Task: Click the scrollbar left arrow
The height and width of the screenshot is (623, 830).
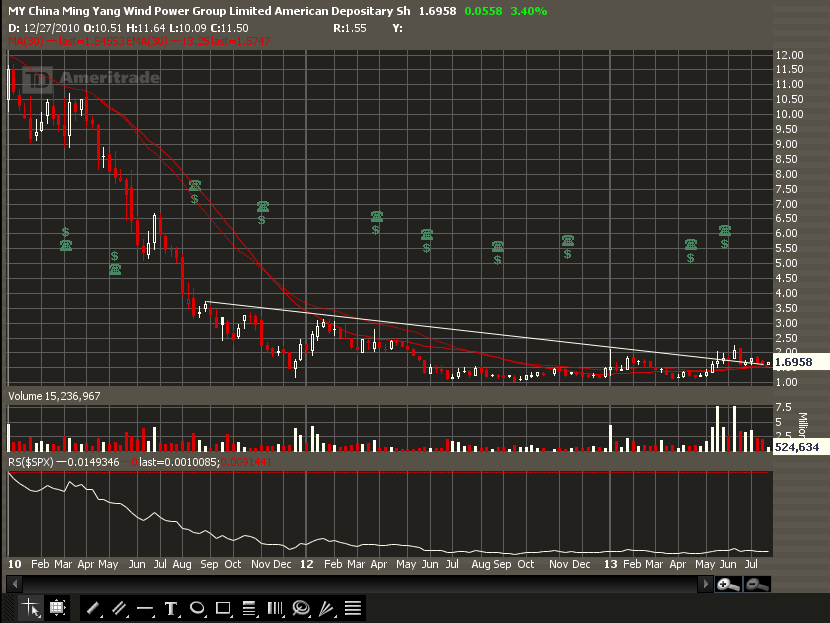Action: click(15, 584)
